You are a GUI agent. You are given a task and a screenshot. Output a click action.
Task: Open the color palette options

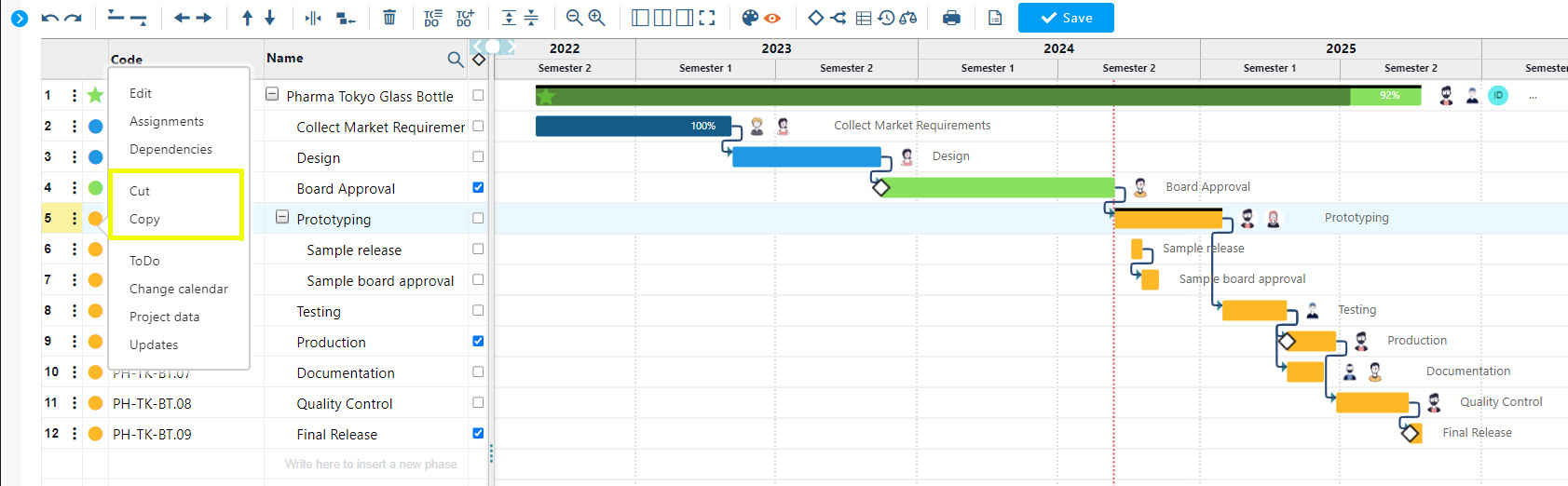[750, 18]
